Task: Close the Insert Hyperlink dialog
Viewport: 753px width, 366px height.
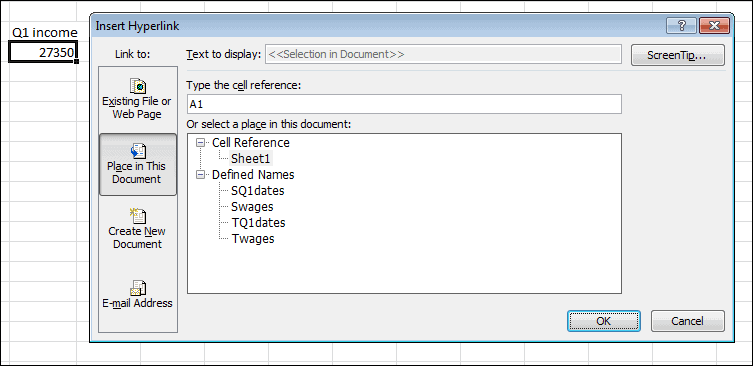Action: [x=714, y=26]
